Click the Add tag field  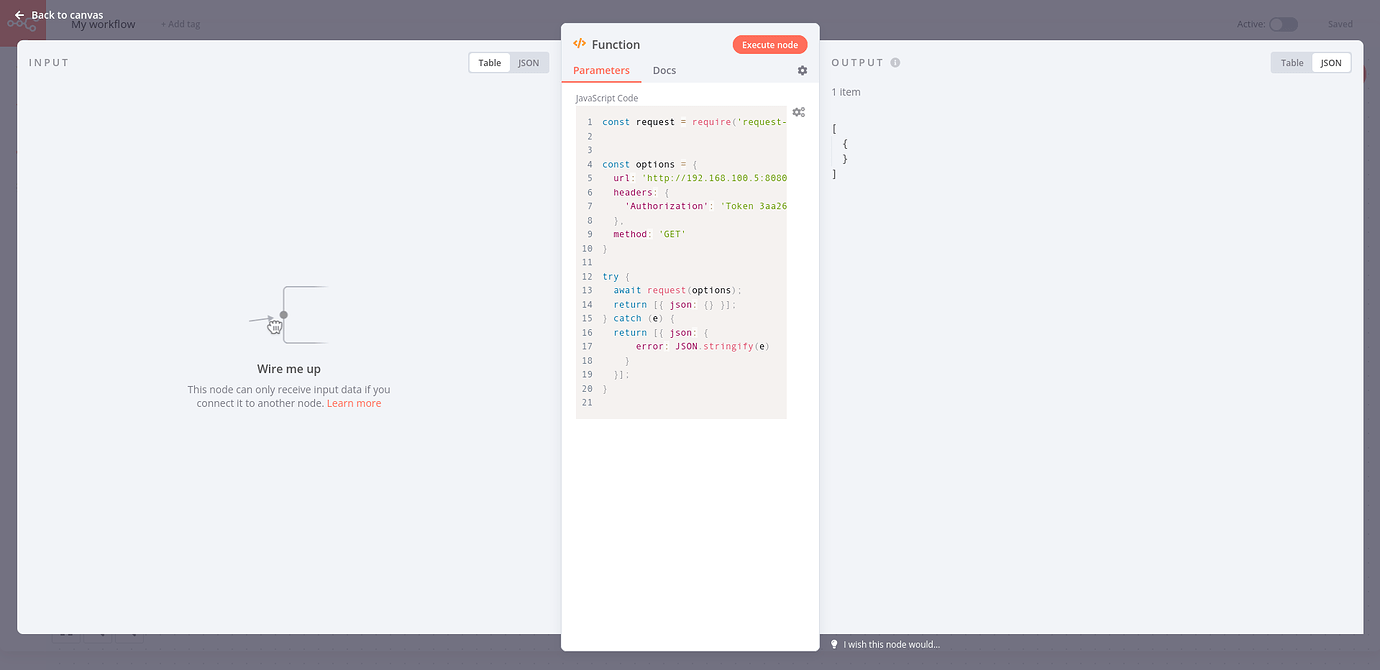point(181,24)
